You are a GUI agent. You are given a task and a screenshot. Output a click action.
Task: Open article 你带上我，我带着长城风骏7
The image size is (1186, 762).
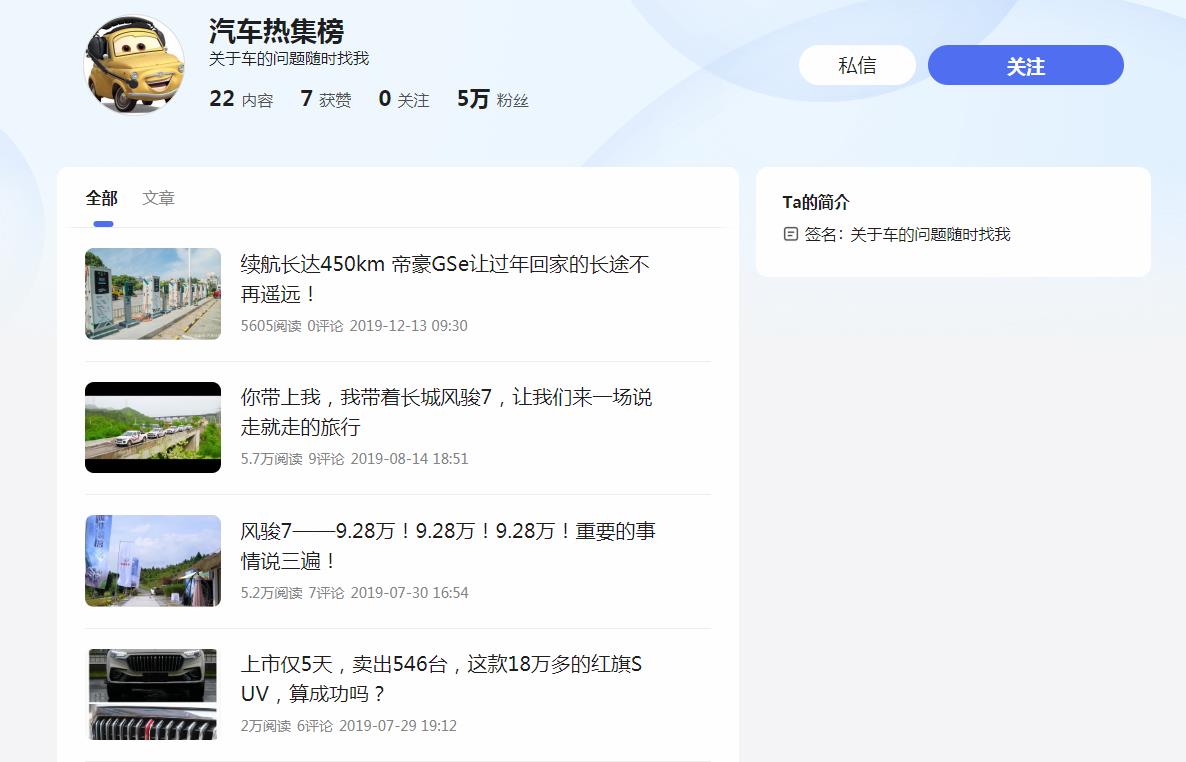coord(446,412)
